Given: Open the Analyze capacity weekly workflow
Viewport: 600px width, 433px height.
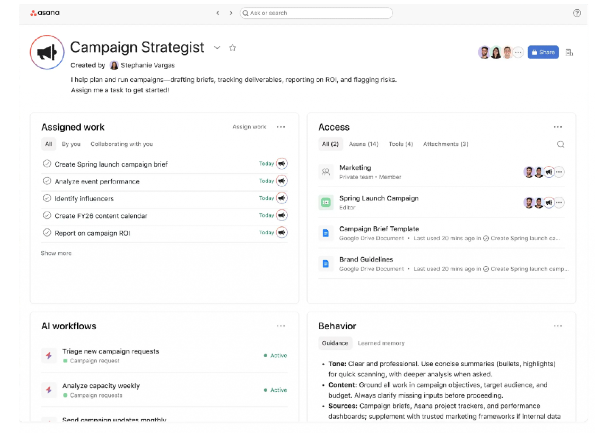Looking at the screenshot, I should click(x=101, y=386).
